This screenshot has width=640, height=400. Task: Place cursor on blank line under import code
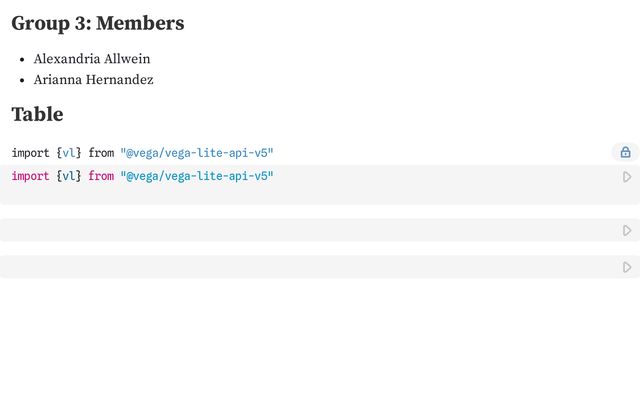[310, 194]
